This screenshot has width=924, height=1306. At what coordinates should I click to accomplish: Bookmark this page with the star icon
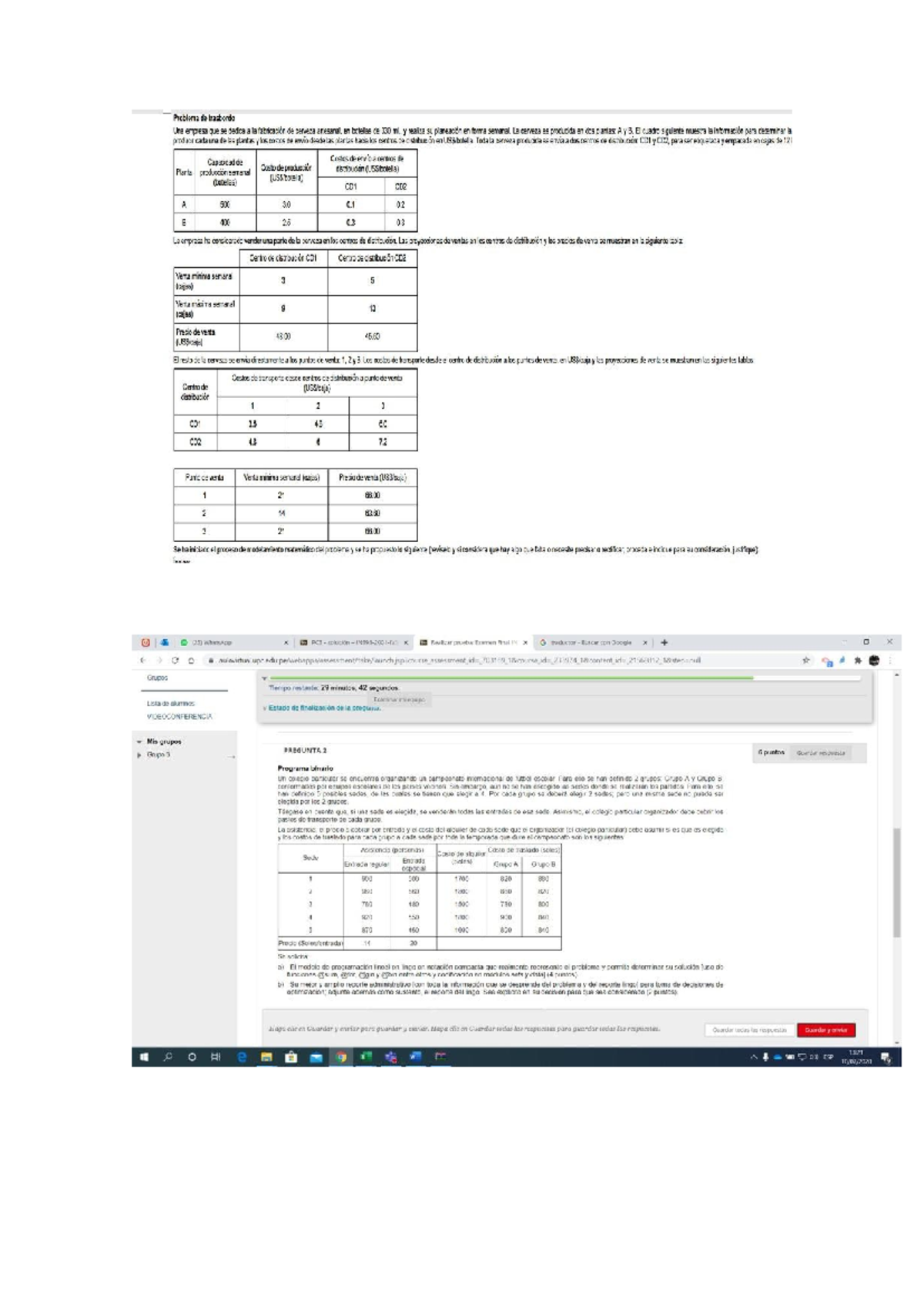pyautogui.click(x=806, y=660)
